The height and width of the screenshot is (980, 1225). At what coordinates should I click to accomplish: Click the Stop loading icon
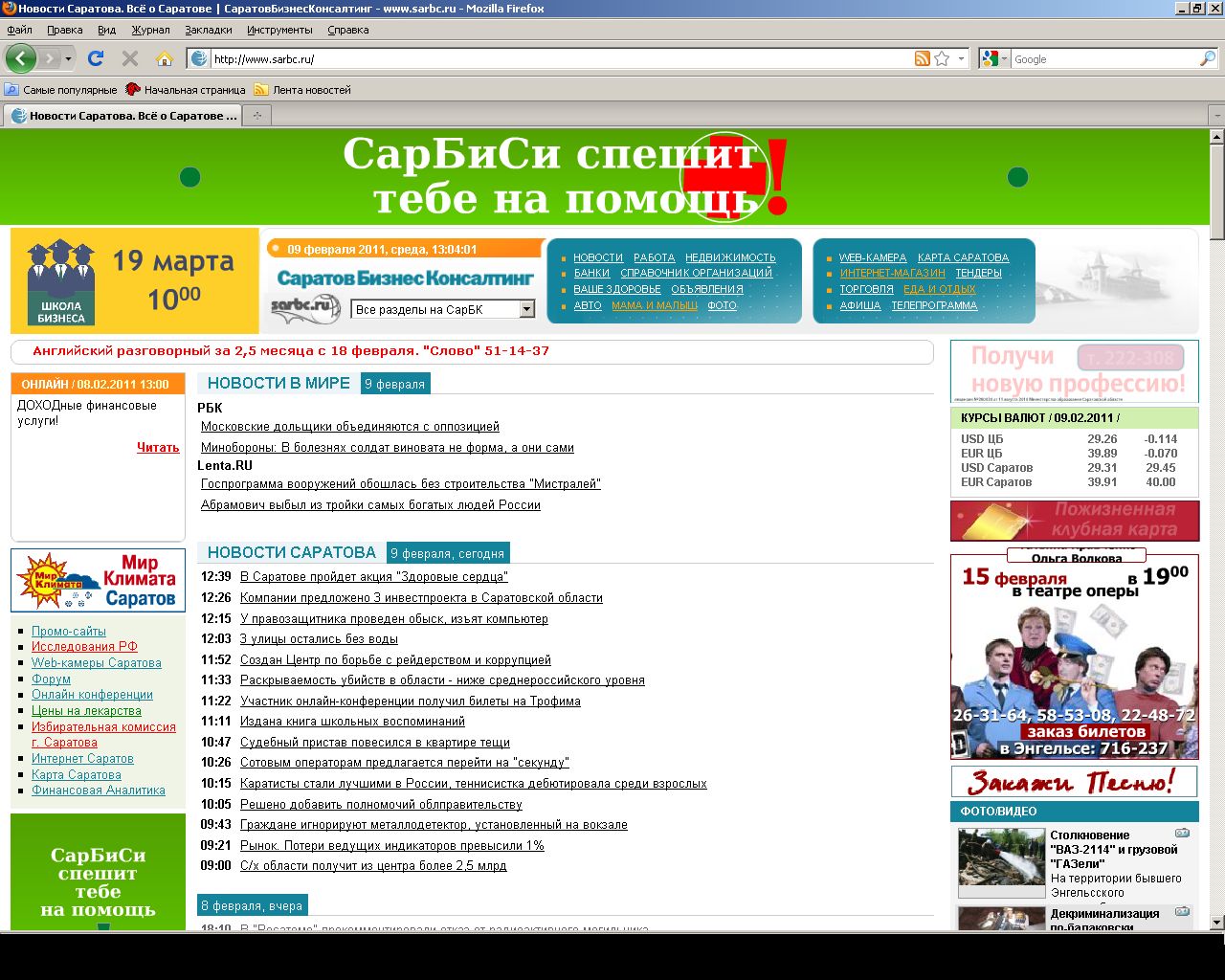tap(130, 58)
